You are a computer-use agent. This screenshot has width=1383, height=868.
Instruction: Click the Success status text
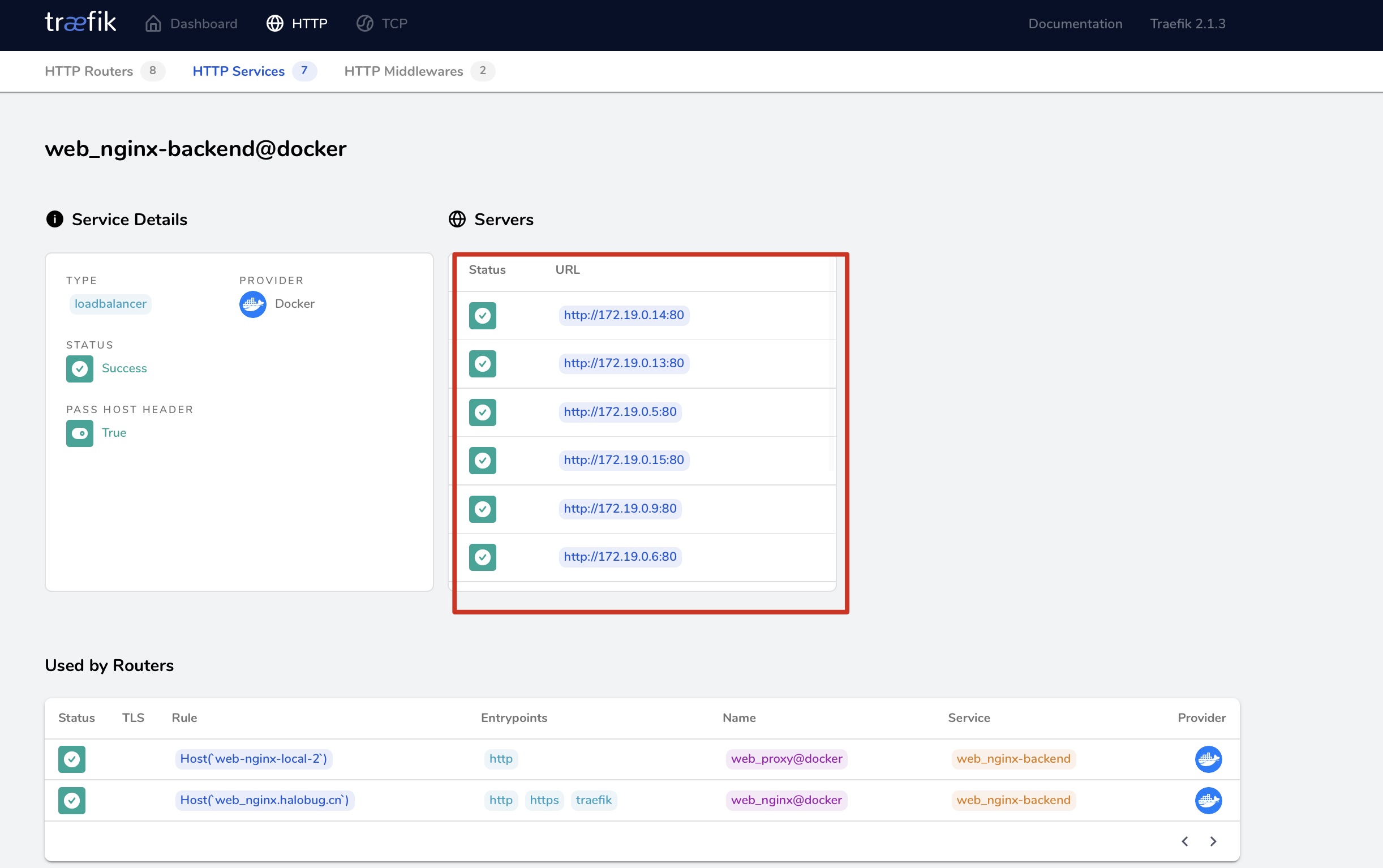pyautogui.click(x=124, y=368)
